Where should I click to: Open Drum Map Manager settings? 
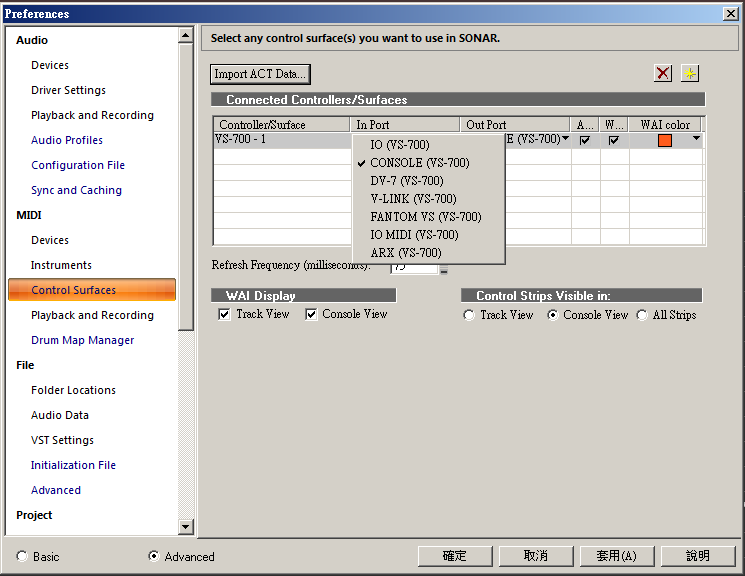point(82,340)
